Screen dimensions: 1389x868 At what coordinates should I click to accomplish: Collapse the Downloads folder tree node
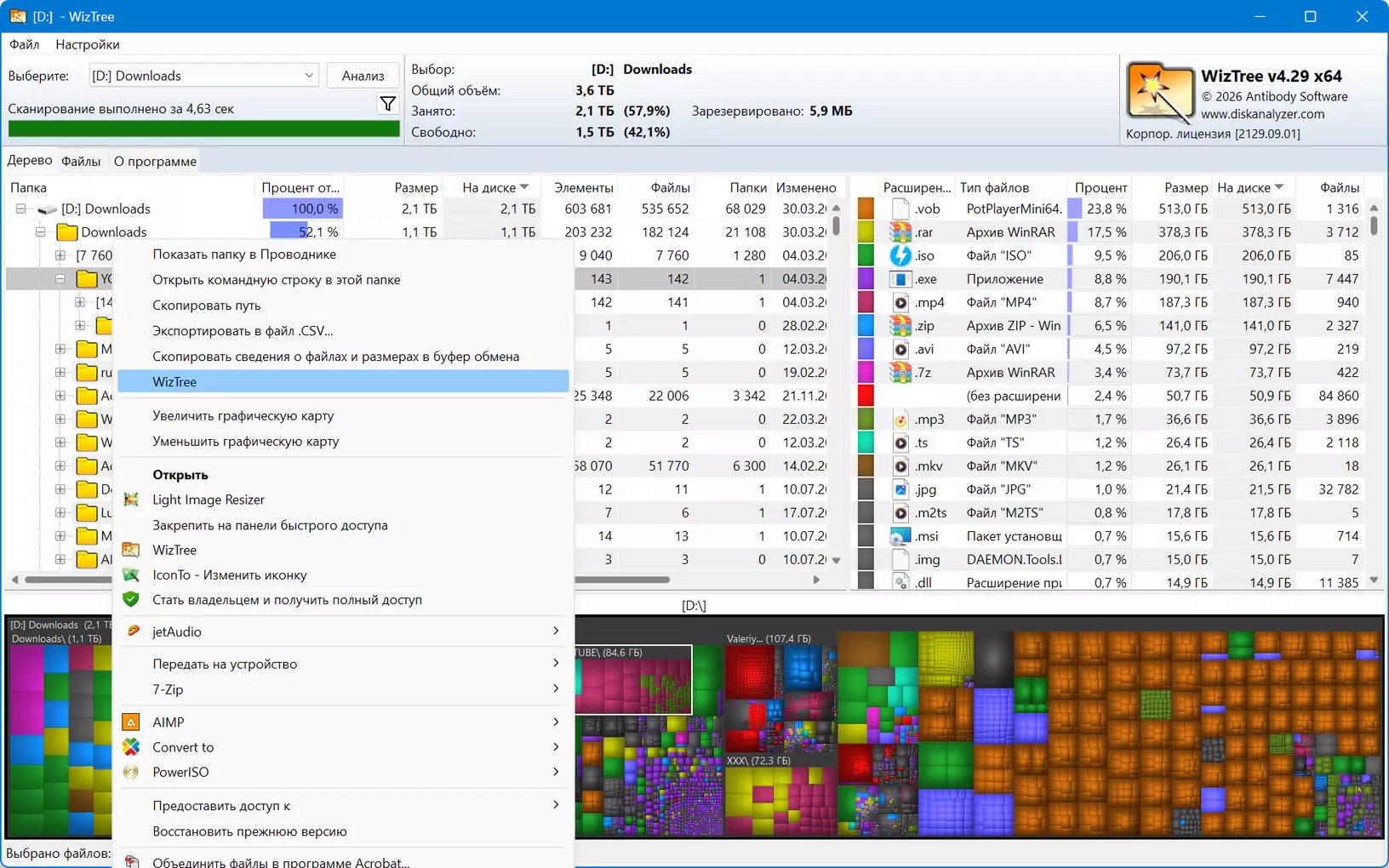(40, 232)
